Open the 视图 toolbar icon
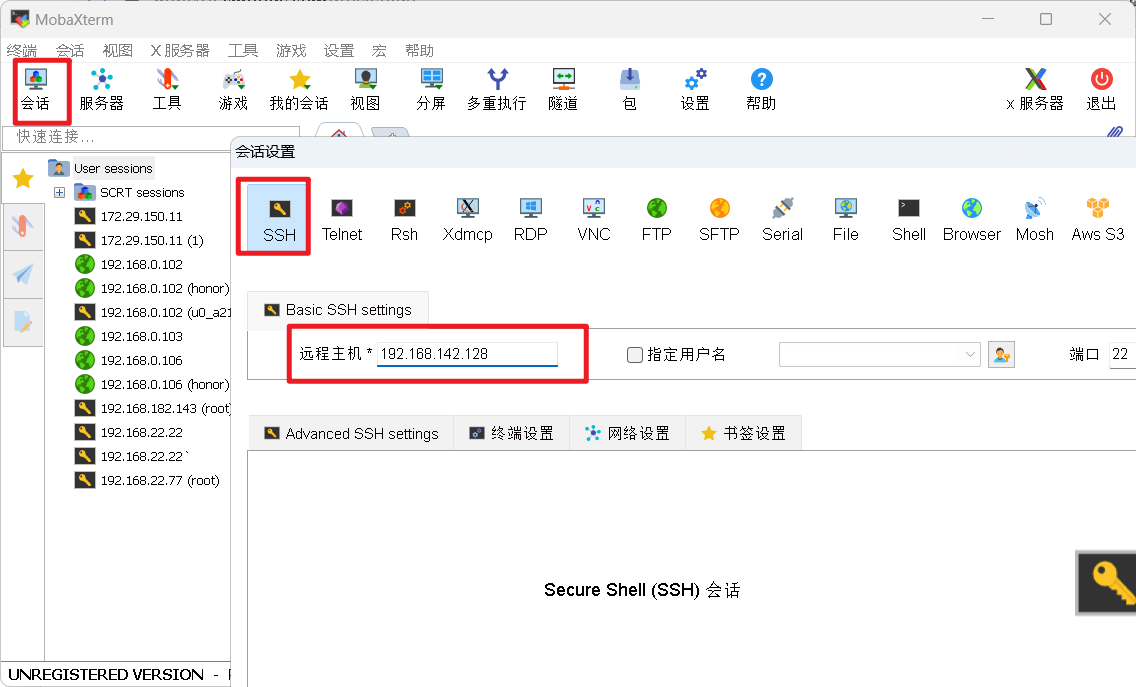Screen dimensions: 1136x687 click(365, 91)
